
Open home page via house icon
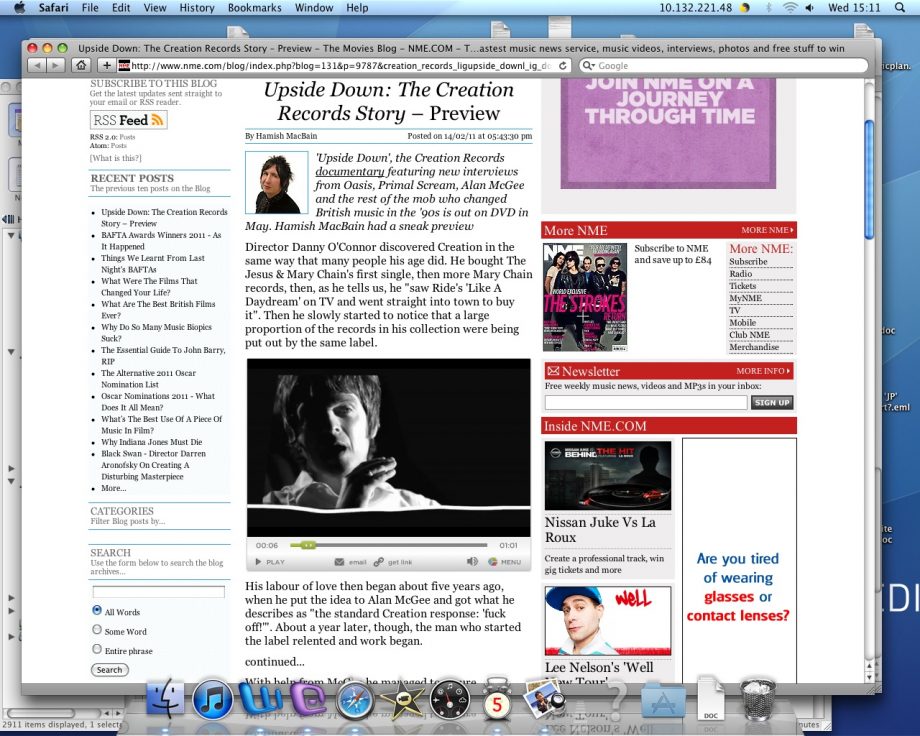(x=81, y=65)
